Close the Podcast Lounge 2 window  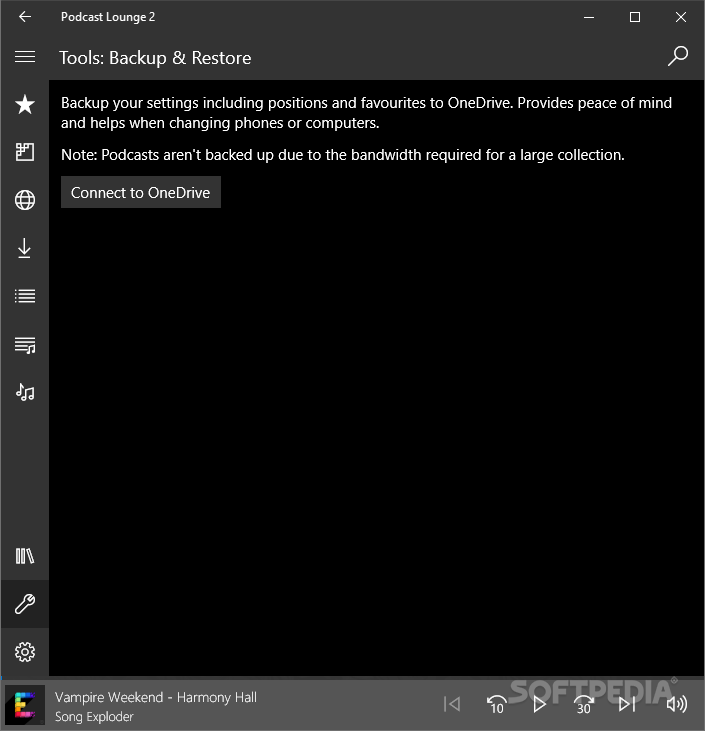click(x=681, y=17)
